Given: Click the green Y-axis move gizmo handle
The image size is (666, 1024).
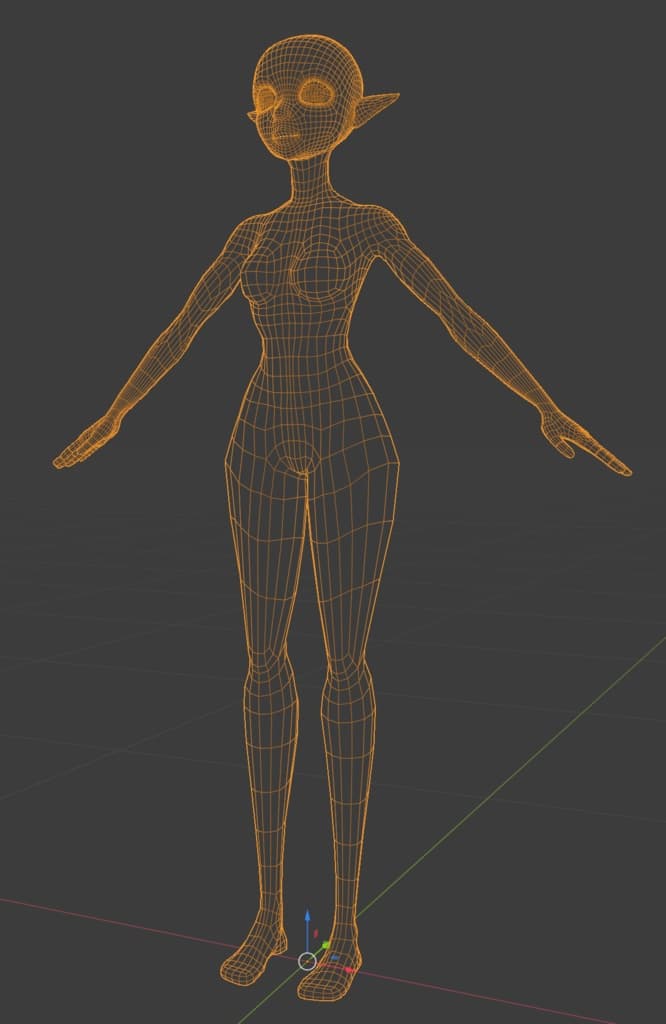Looking at the screenshot, I should click(x=326, y=945).
